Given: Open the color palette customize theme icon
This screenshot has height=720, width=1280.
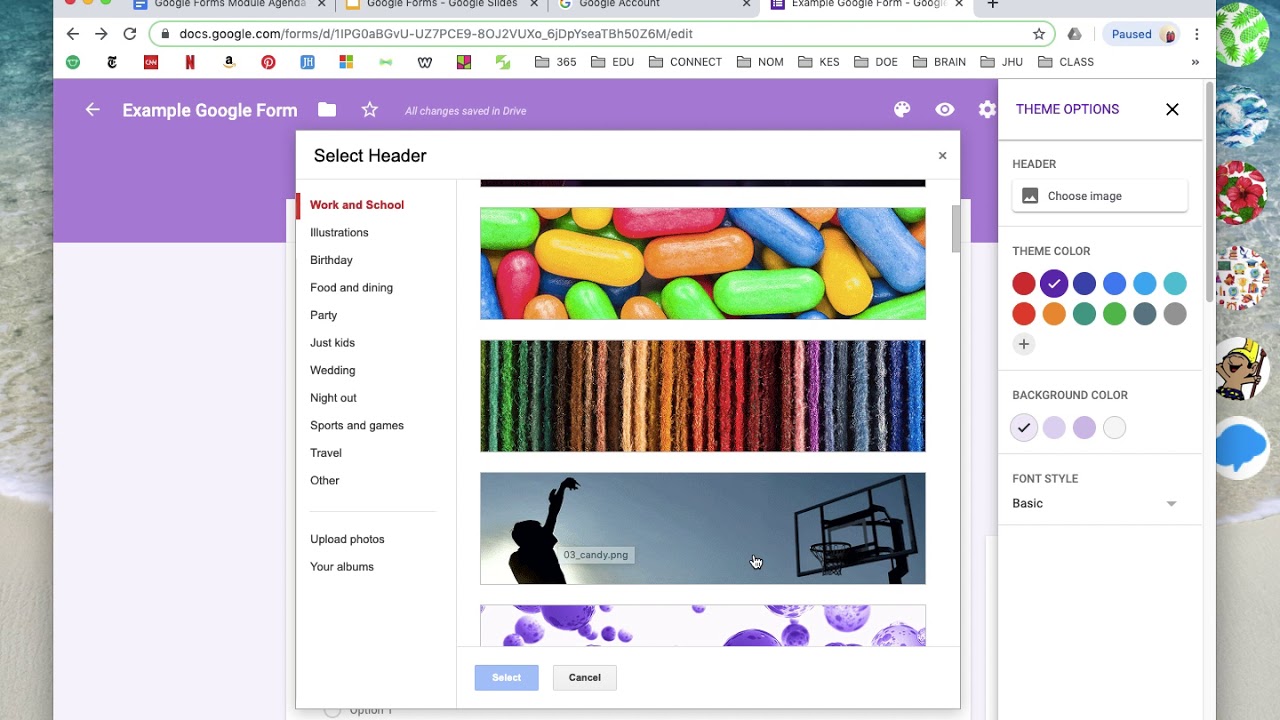Looking at the screenshot, I should 902,110.
